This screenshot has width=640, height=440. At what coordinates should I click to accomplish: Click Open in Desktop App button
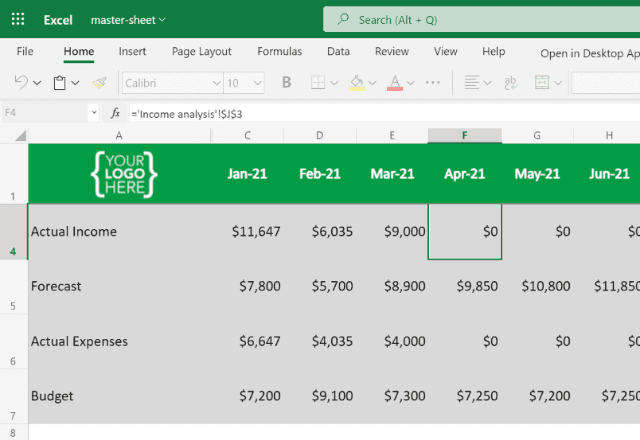tap(590, 53)
